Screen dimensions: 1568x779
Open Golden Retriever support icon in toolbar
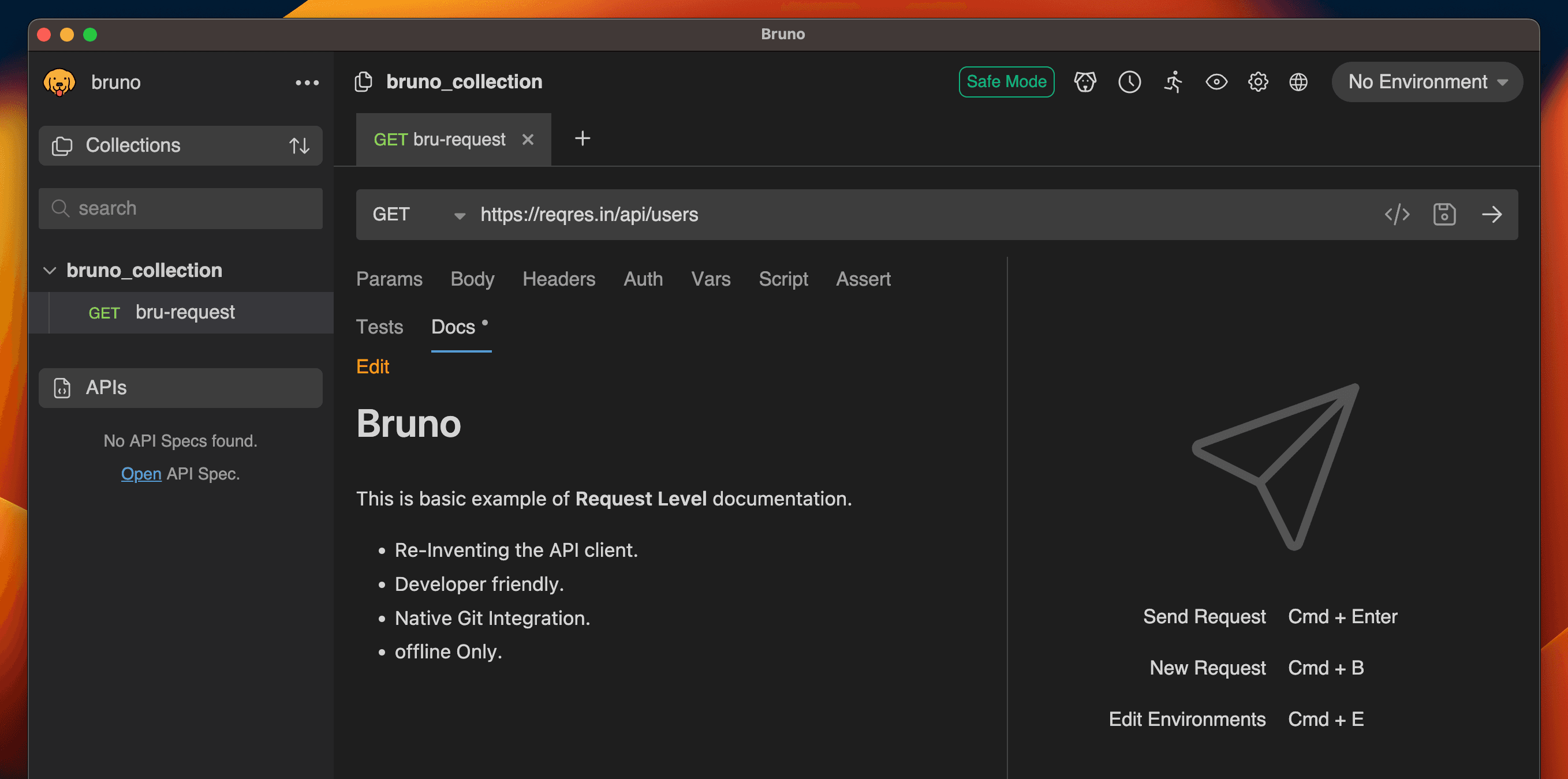tap(1085, 81)
